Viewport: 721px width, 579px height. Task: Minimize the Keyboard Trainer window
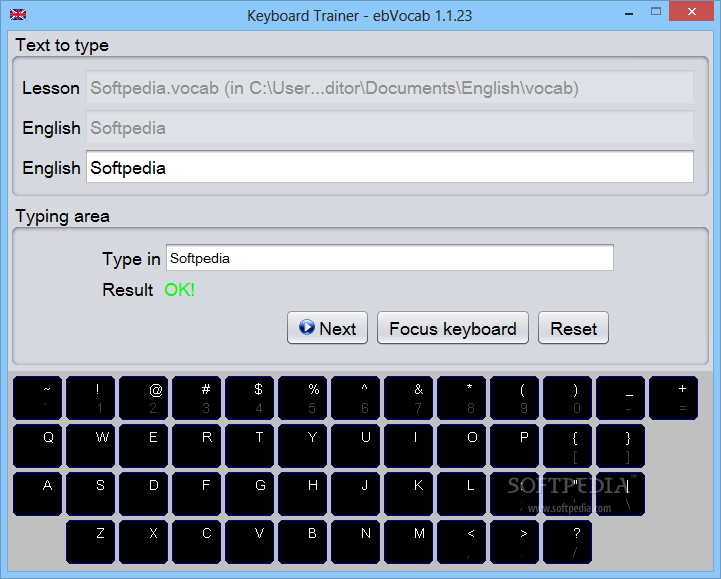coord(629,14)
